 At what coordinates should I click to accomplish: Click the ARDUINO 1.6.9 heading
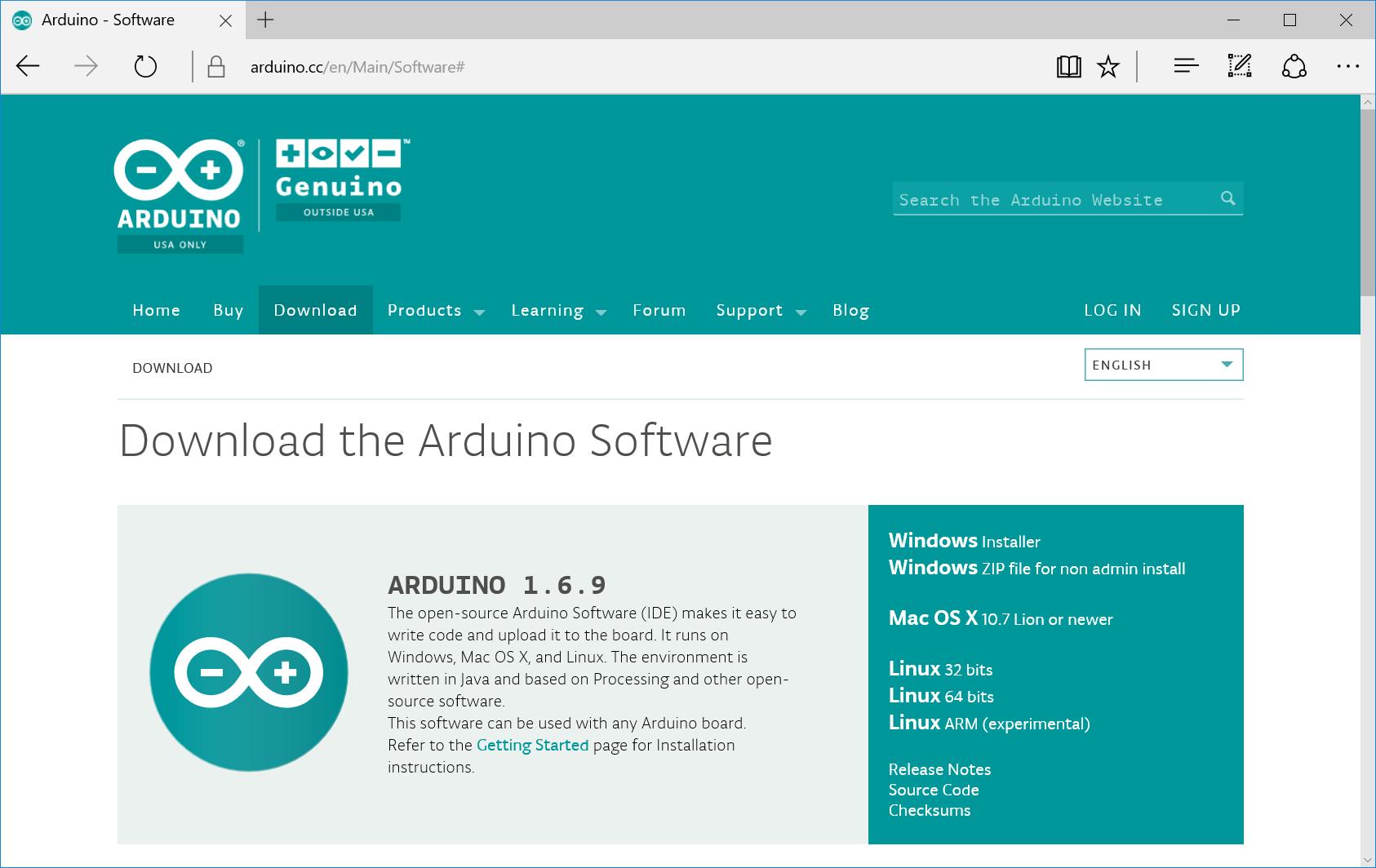pos(497,585)
